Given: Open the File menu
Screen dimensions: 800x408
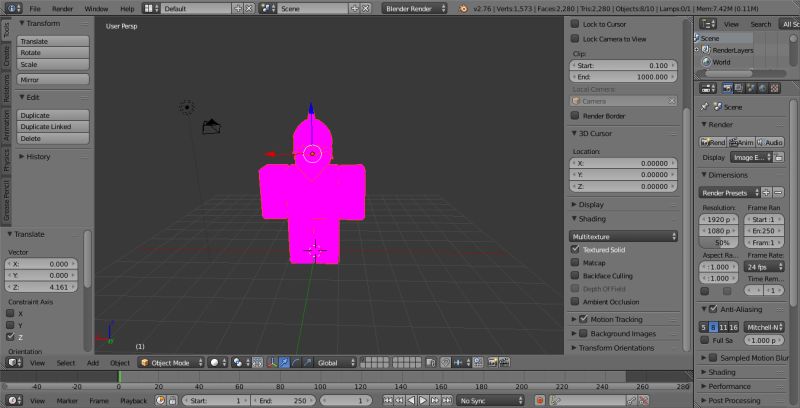Looking at the screenshot, I should coord(35,9).
